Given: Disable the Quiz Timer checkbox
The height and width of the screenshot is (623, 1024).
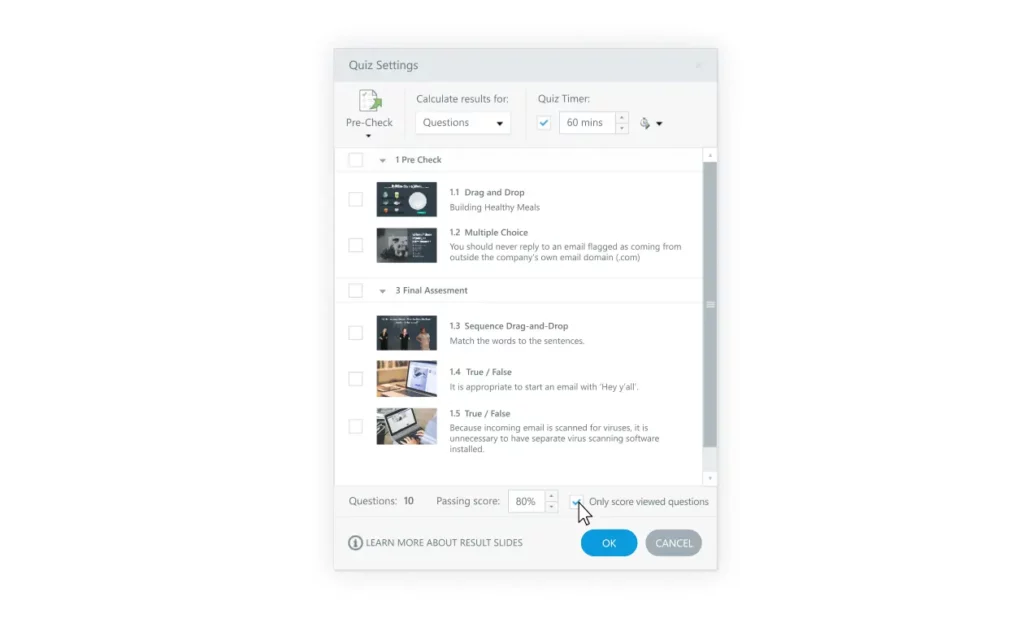Looking at the screenshot, I should coord(544,123).
